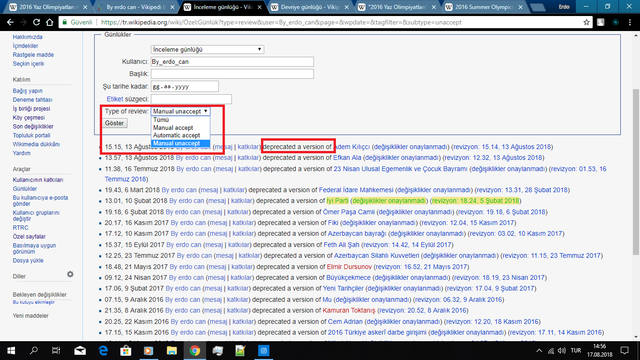
Task: Open Task View on the taskbar
Action: [x=56, y=351]
